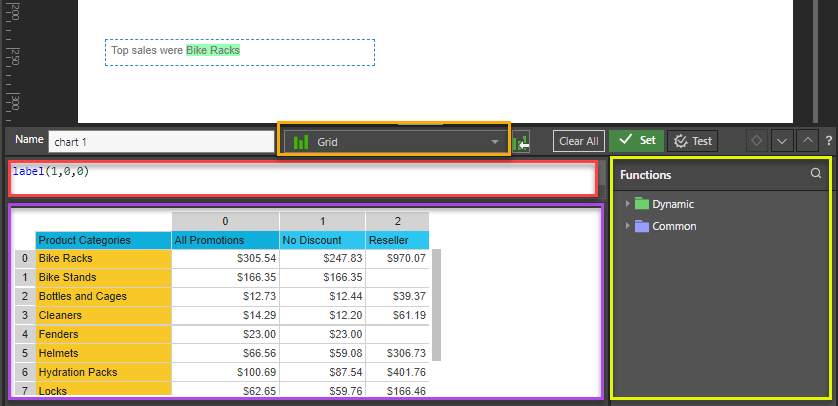Open the Grid source dropdown
The width and height of the screenshot is (838, 406).
[x=394, y=142]
